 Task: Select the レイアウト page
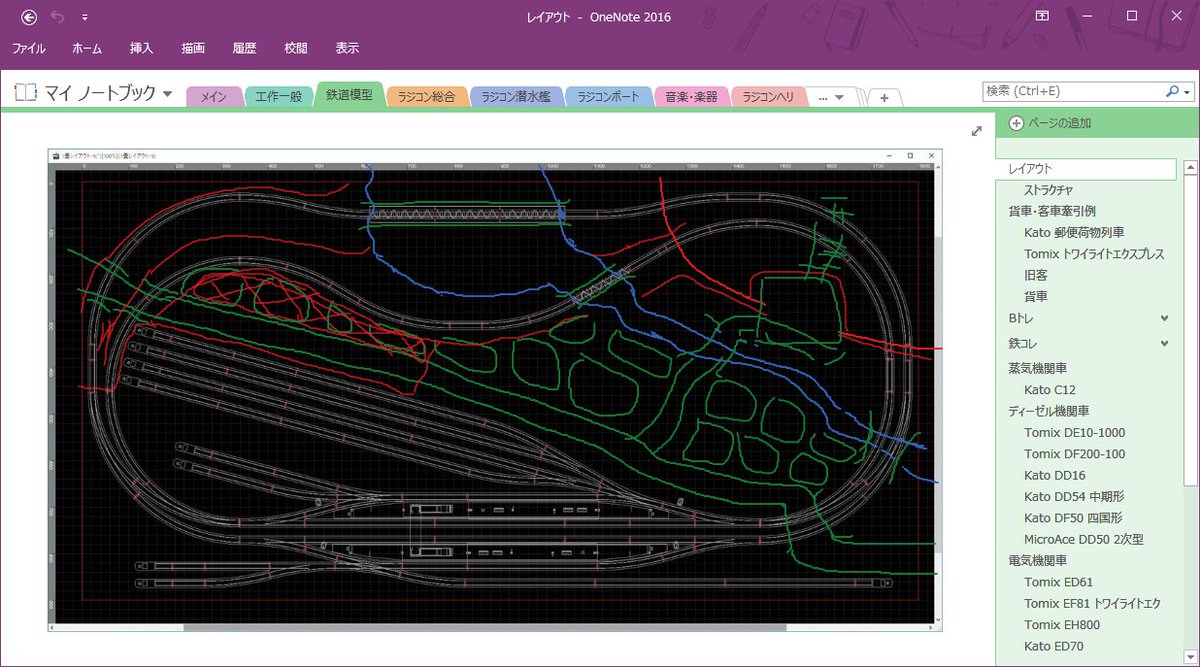1085,169
